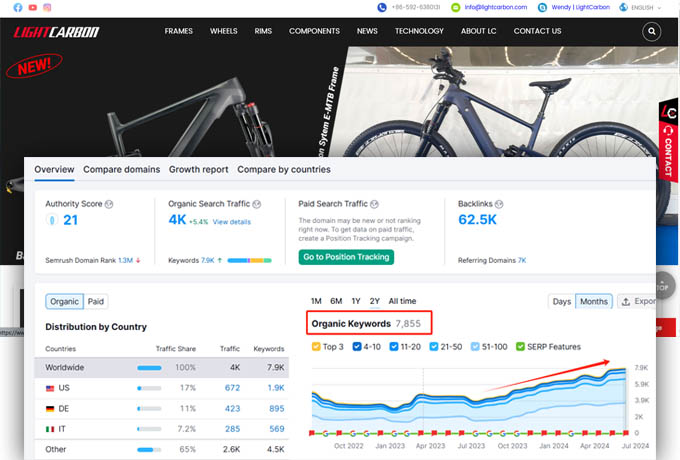Open the Compare domains tab
The image size is (680, 460).
tap(121, 170)
